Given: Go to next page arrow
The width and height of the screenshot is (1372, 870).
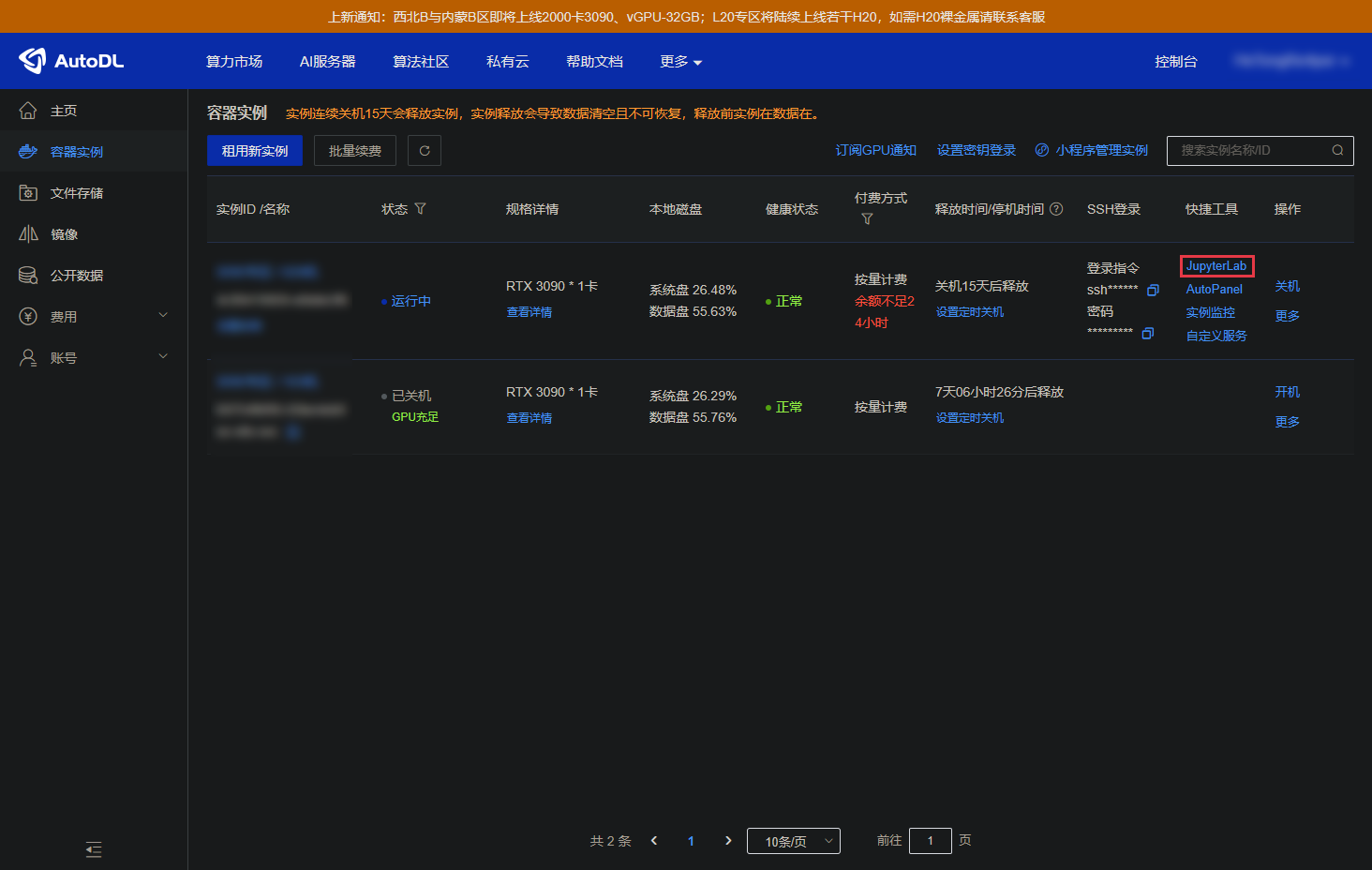Looking at the screenshot, I should pyautogui.click(x=728, y=841).
